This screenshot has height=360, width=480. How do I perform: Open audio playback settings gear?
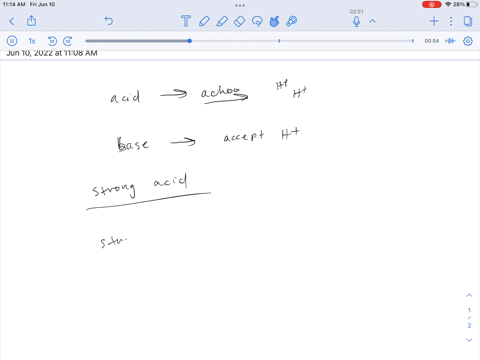pos(468,41)
